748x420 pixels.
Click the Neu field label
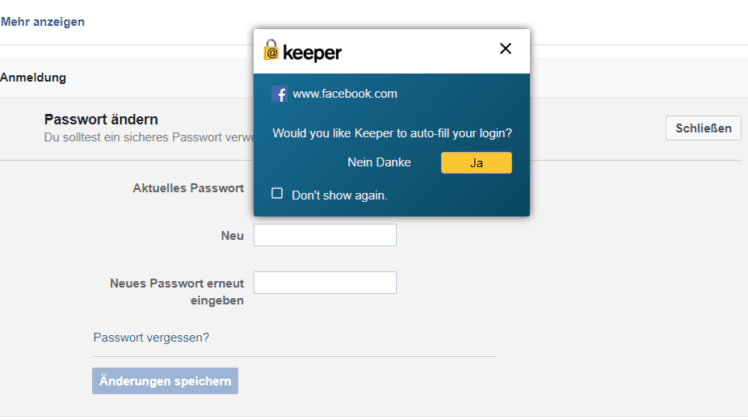click(232, 236)
